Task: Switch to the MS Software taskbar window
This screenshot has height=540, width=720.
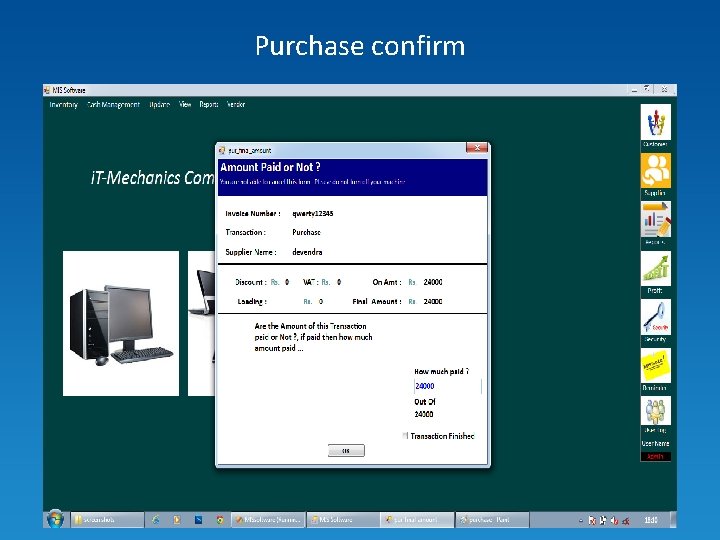Action: coord(342,520)
